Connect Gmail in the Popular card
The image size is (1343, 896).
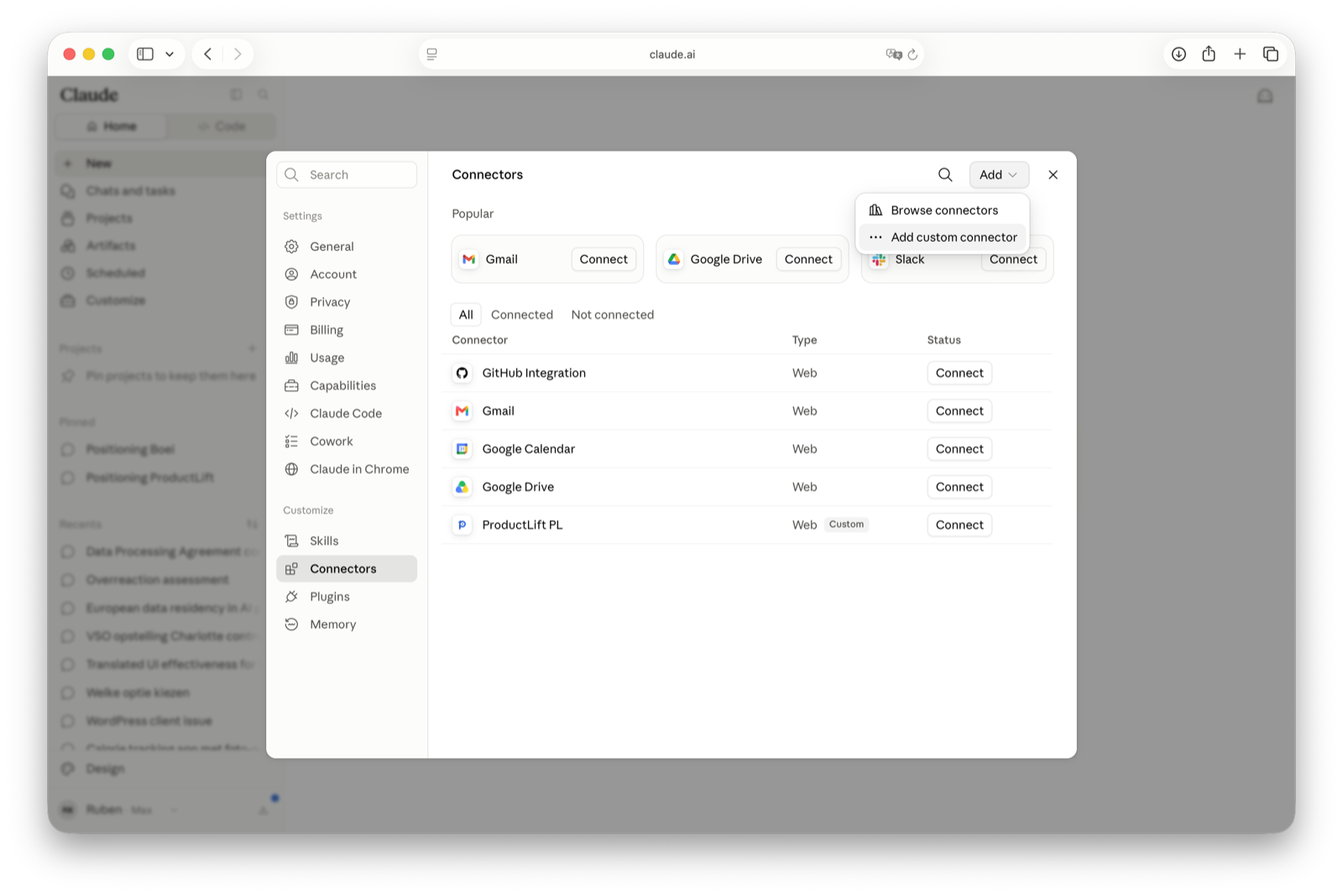(604, 259)
